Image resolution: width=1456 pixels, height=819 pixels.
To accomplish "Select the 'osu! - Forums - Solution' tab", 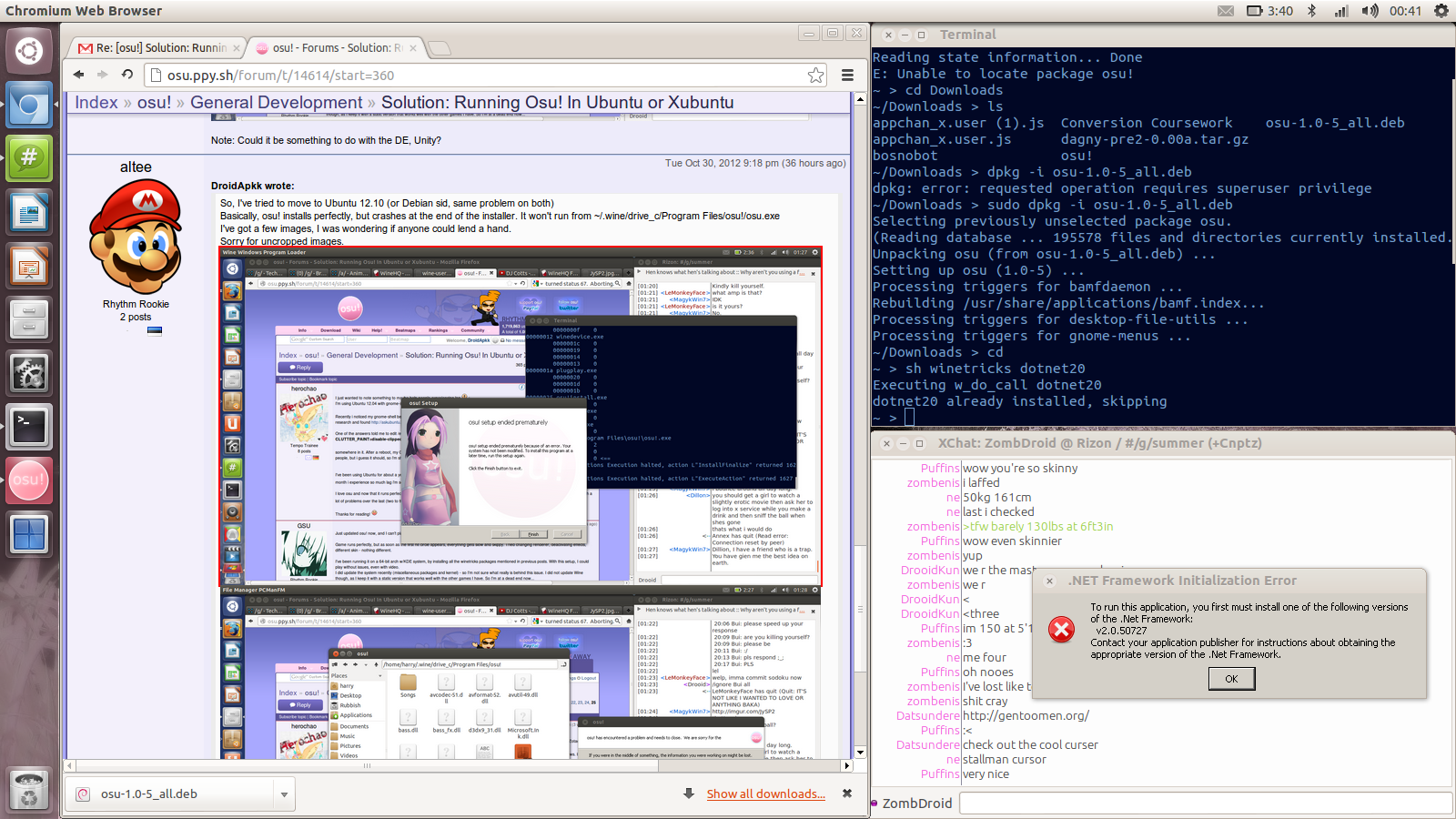I will coord(337,47).
